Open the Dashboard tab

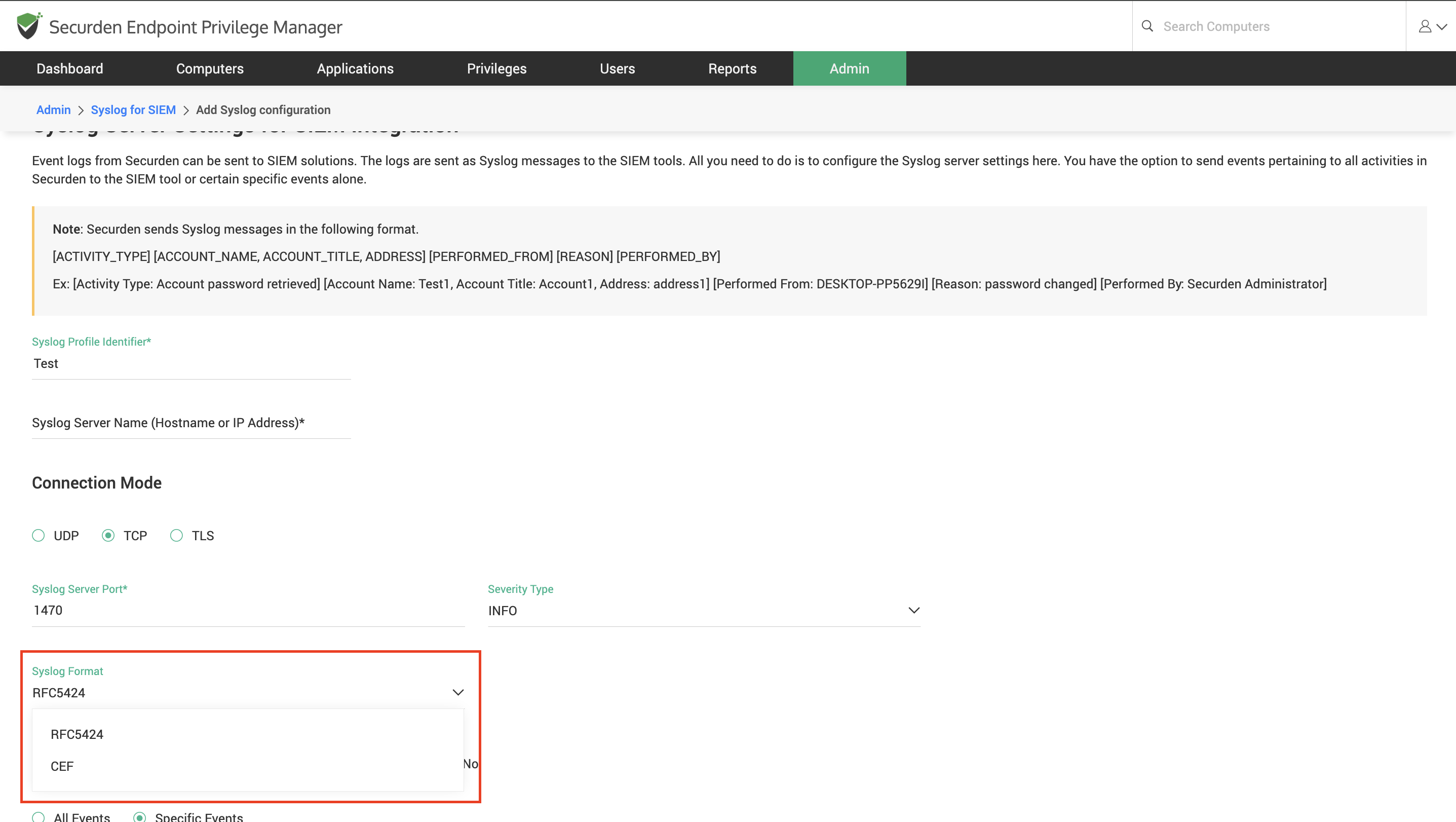point(69,68)
